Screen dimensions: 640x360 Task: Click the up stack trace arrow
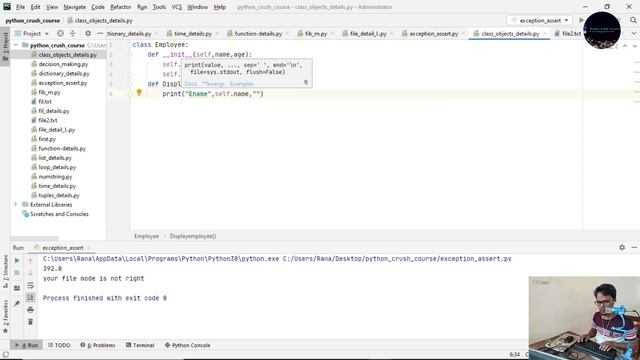30,261
